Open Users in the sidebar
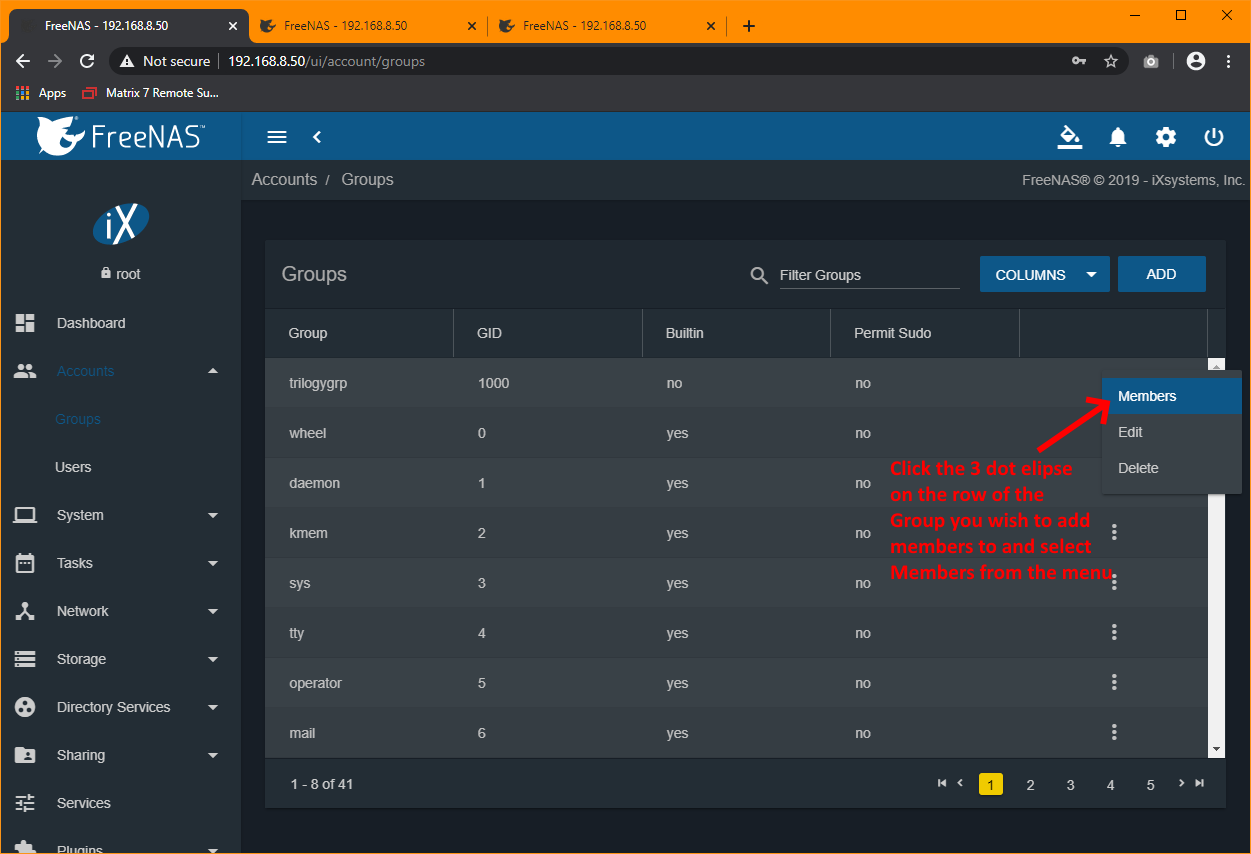 point(73,467)
